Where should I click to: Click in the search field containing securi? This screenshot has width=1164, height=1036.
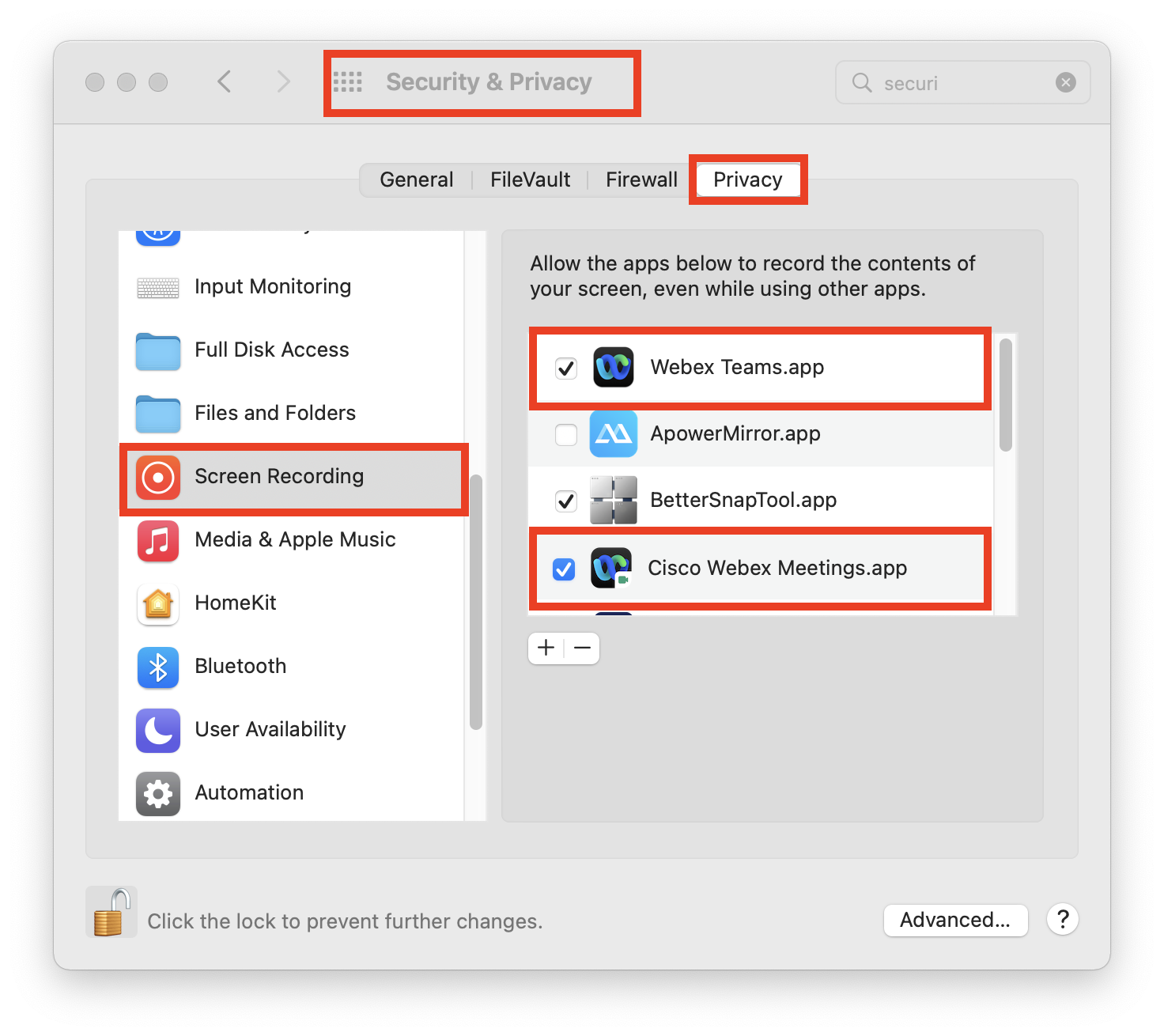click(x=963, y=82)
